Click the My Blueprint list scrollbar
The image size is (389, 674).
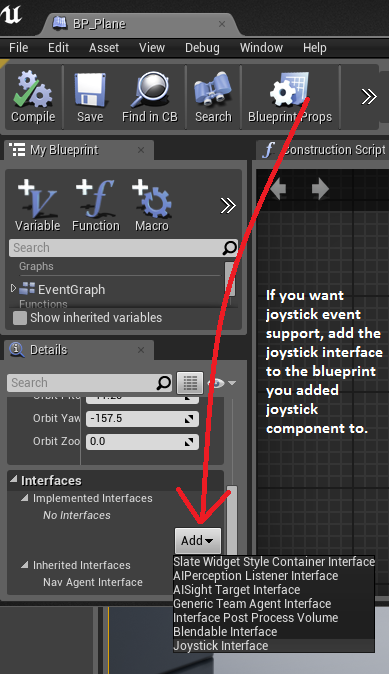230,279
